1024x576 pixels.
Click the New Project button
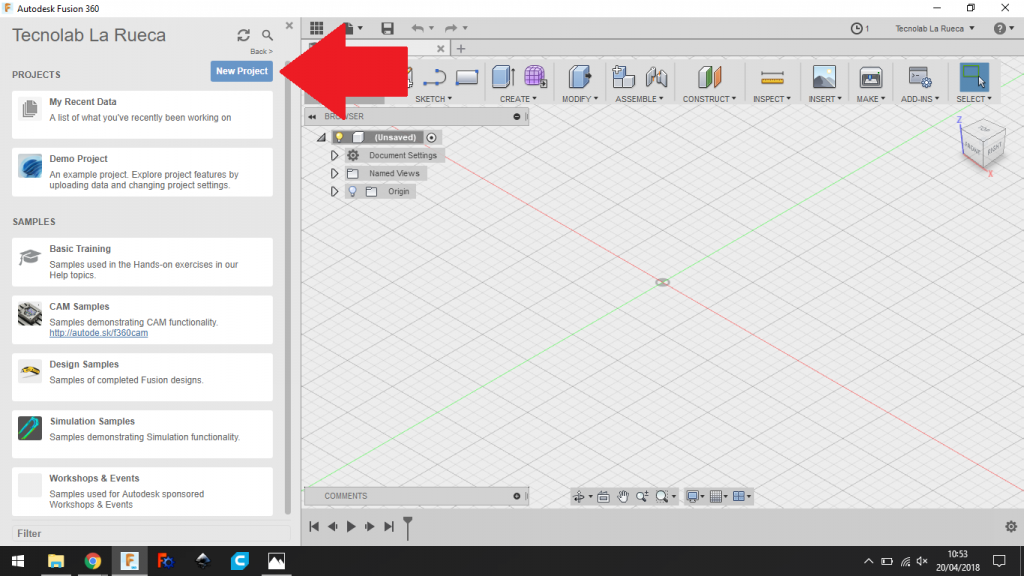pyautogui.click(x=241, y=71)
